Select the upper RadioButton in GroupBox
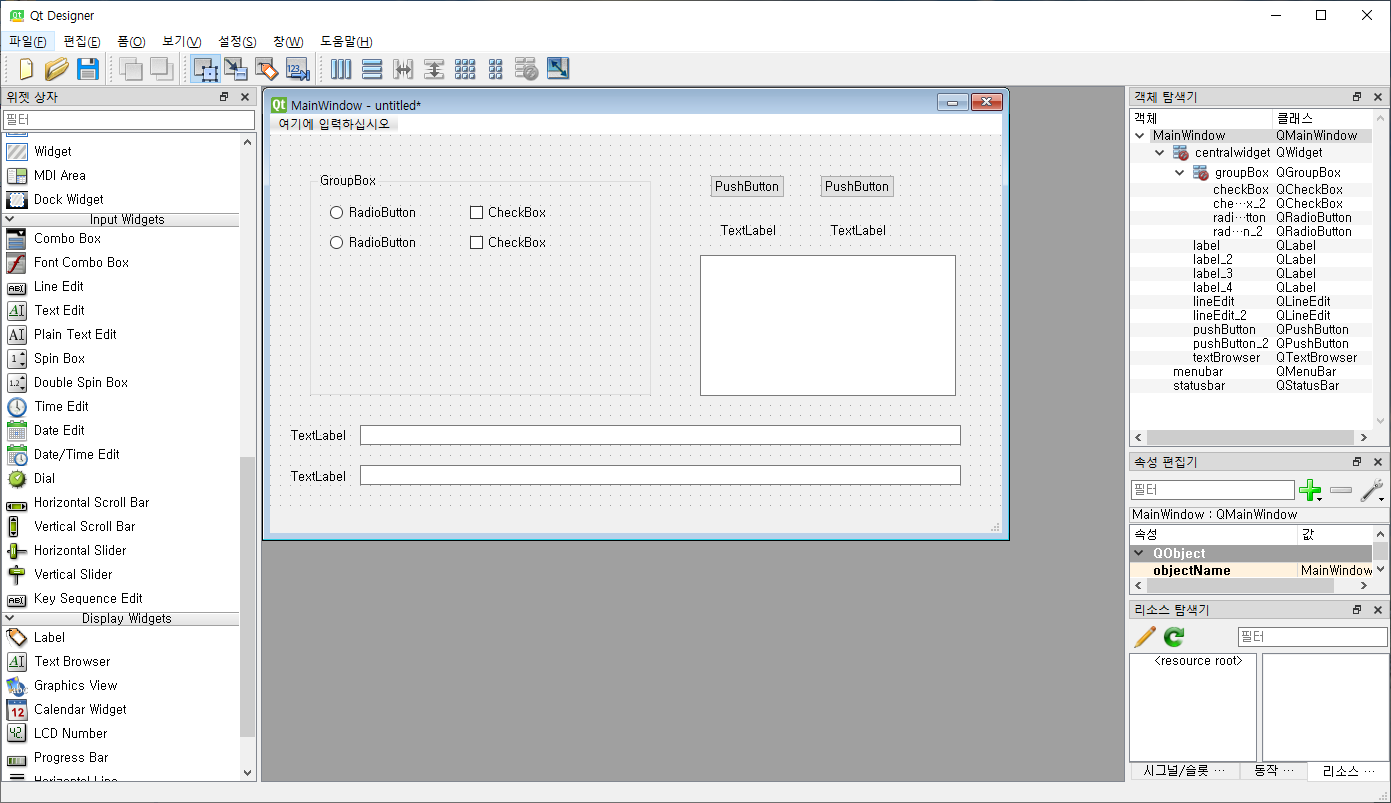This screenshot has height=803, width=1391. tap(373, 212)
